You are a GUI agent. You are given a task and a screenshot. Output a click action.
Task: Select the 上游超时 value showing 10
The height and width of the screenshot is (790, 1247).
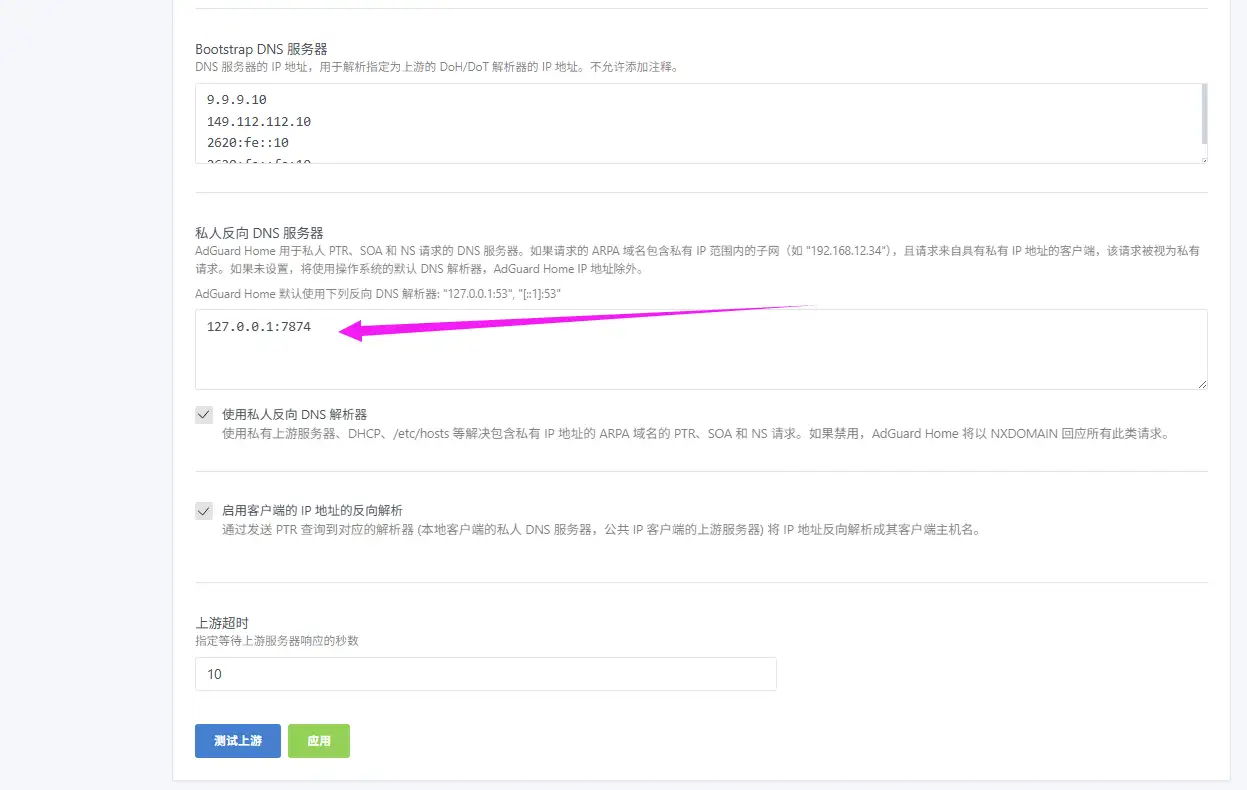point(485,674)
